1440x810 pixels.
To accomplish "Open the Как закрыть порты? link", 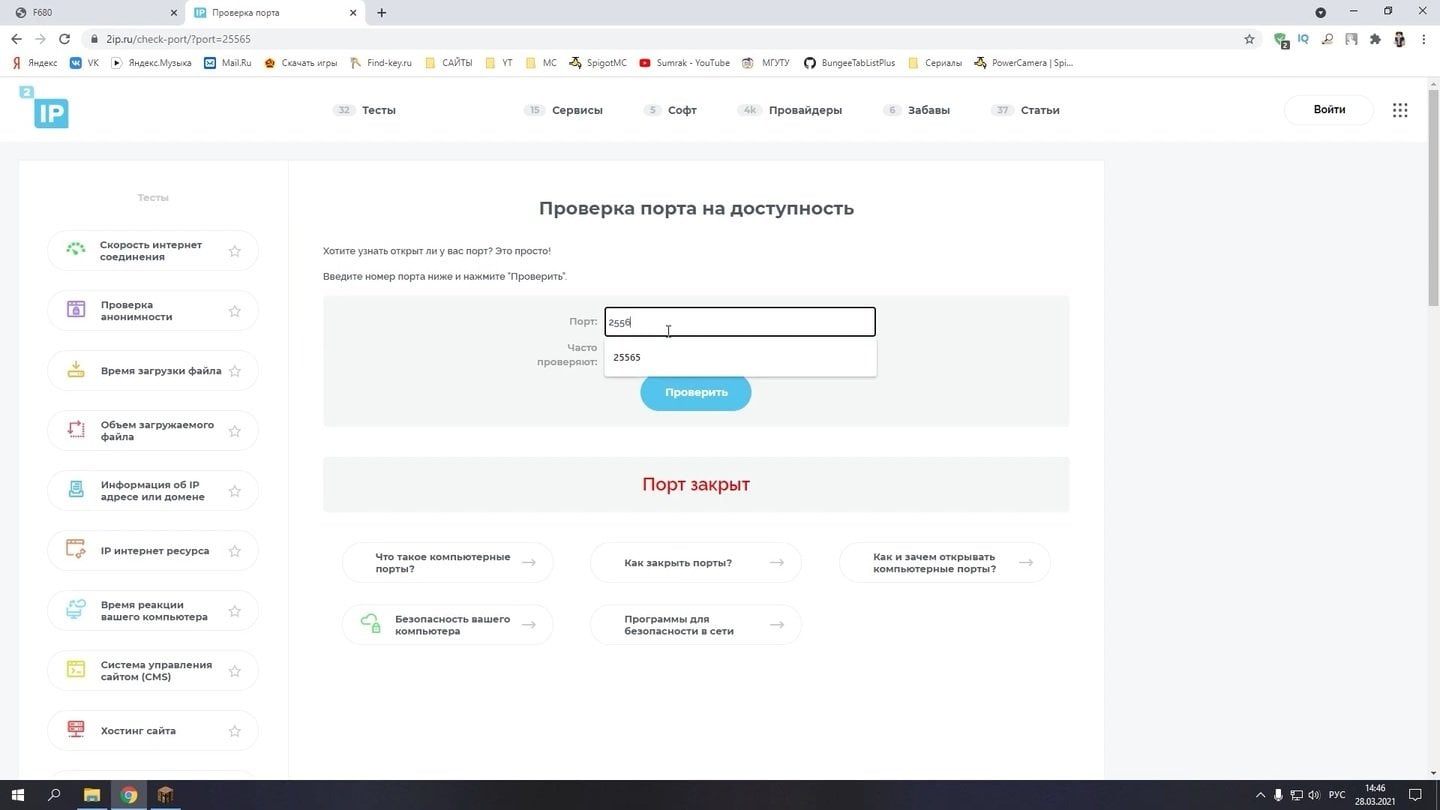I will tap(695, 562).
